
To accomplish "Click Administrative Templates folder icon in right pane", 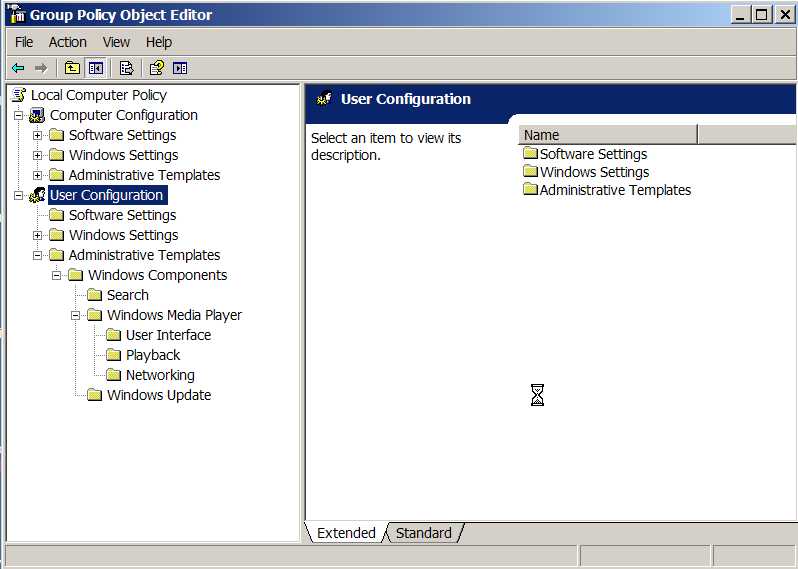I will [x=530, y=189].
